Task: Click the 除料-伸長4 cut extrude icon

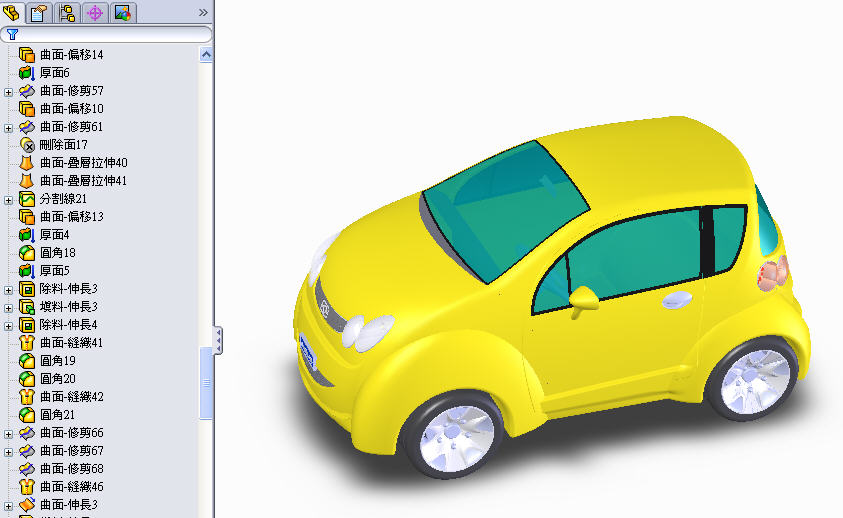Action: pyautogui.click(x=27, y=325)
